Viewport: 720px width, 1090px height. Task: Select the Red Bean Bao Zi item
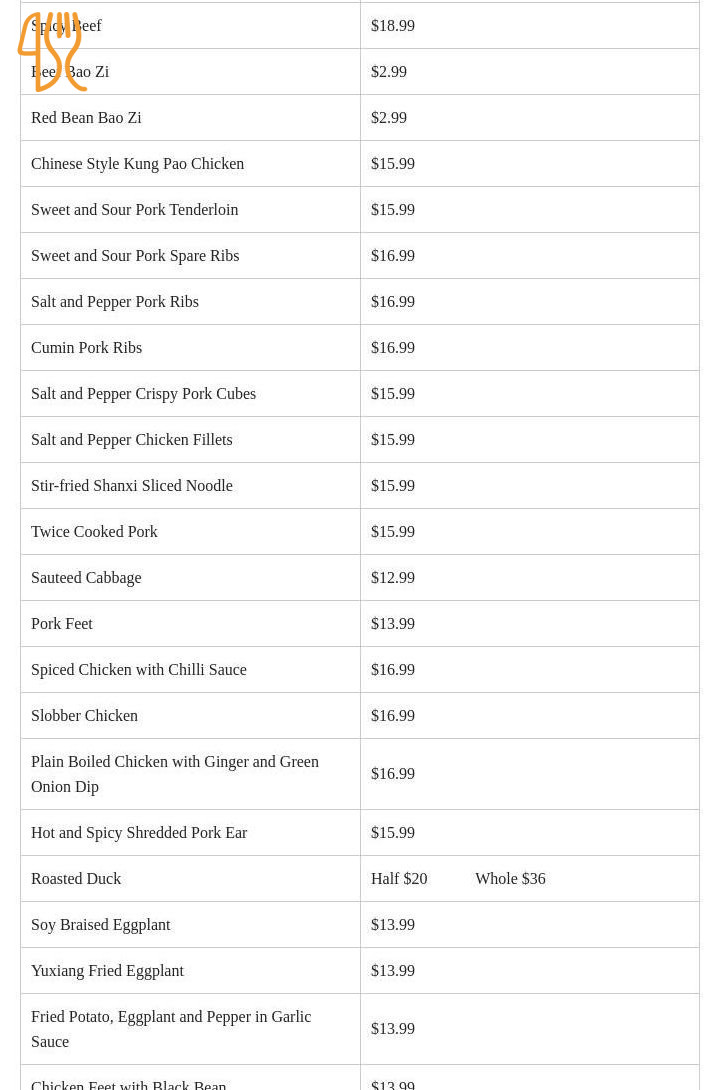tap(86, 118)
